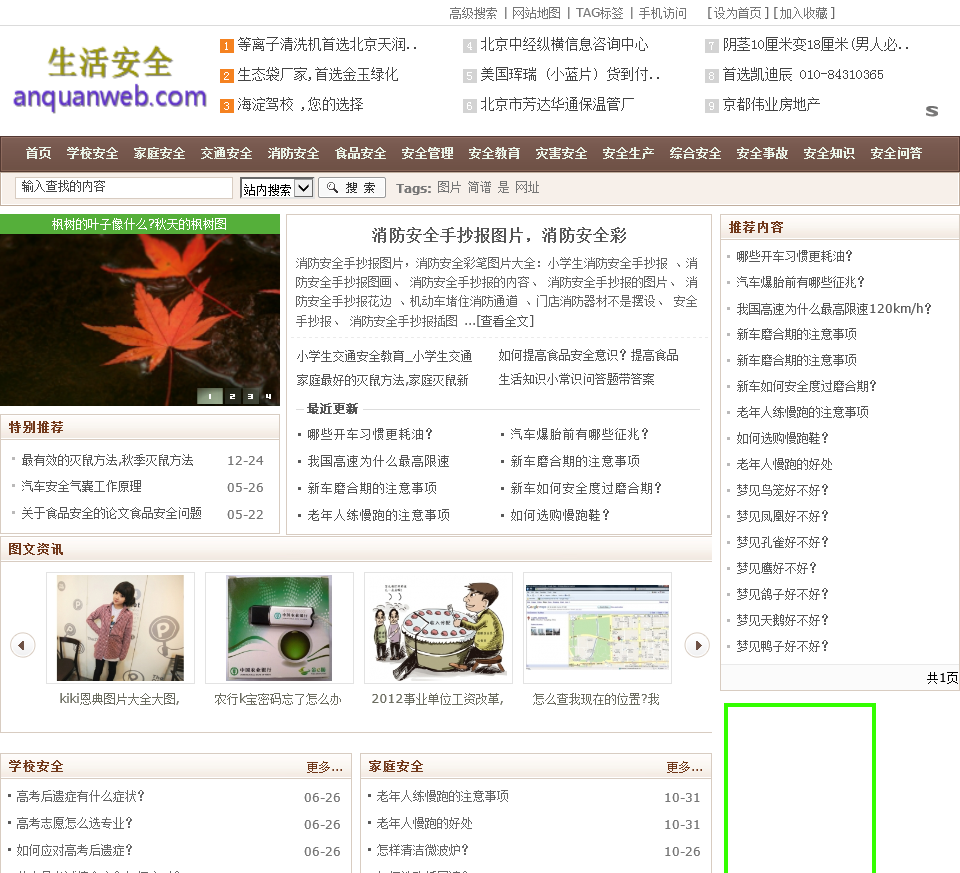Open the TAG标签 link
Screen dimensions: 960x873
[599, 13]
